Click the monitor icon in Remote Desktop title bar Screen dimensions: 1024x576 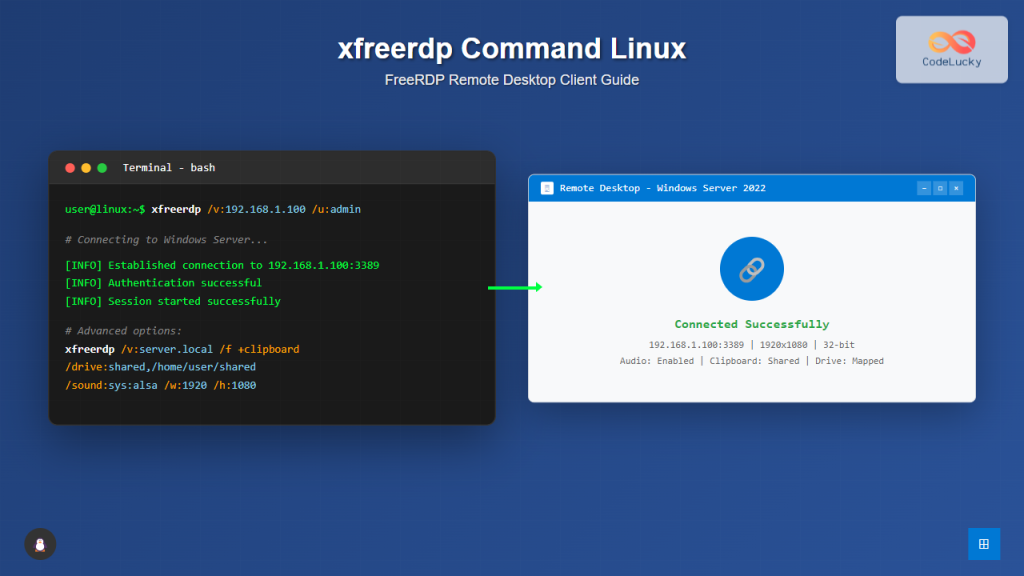547,188
